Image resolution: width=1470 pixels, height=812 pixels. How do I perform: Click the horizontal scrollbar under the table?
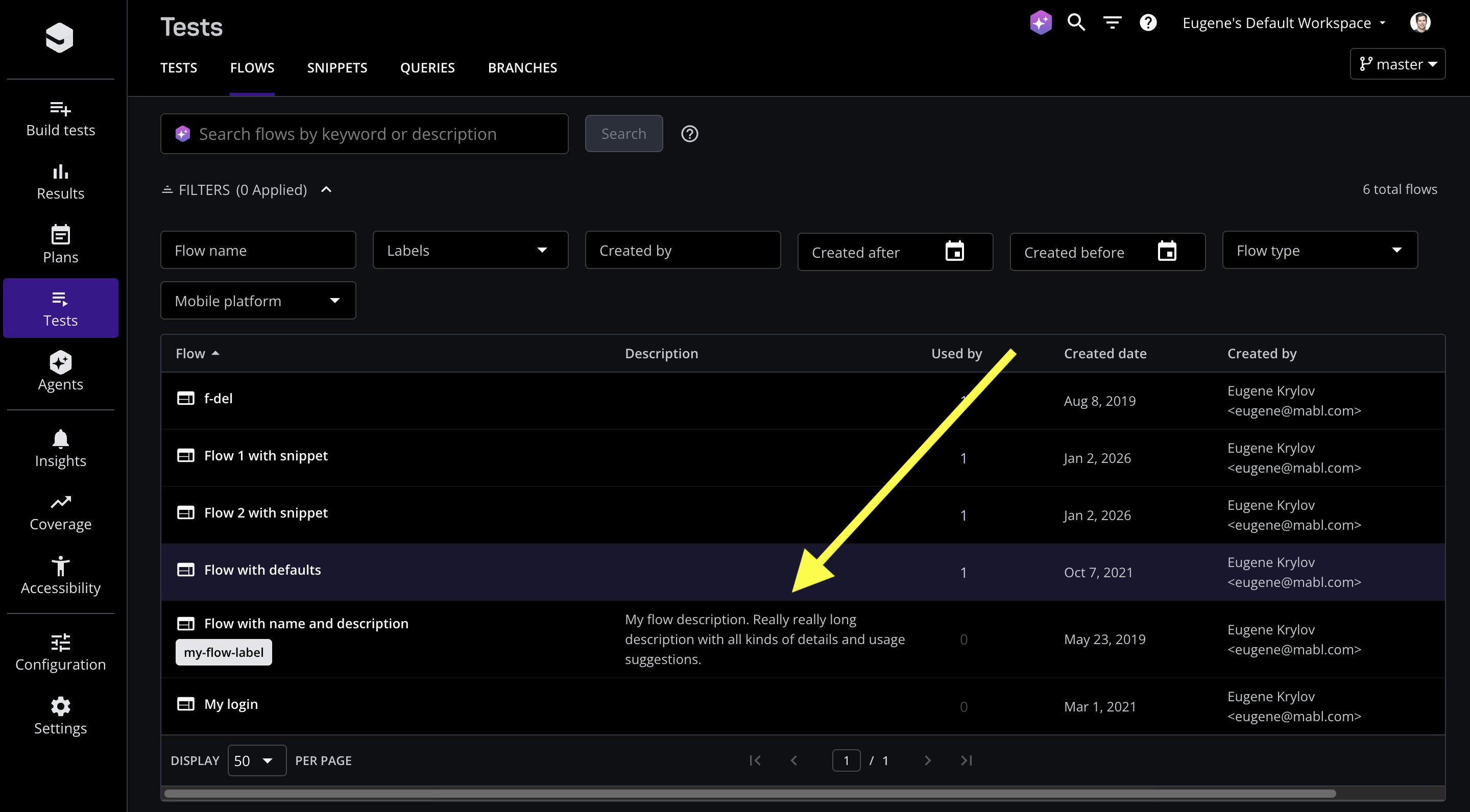click(749, 793)
